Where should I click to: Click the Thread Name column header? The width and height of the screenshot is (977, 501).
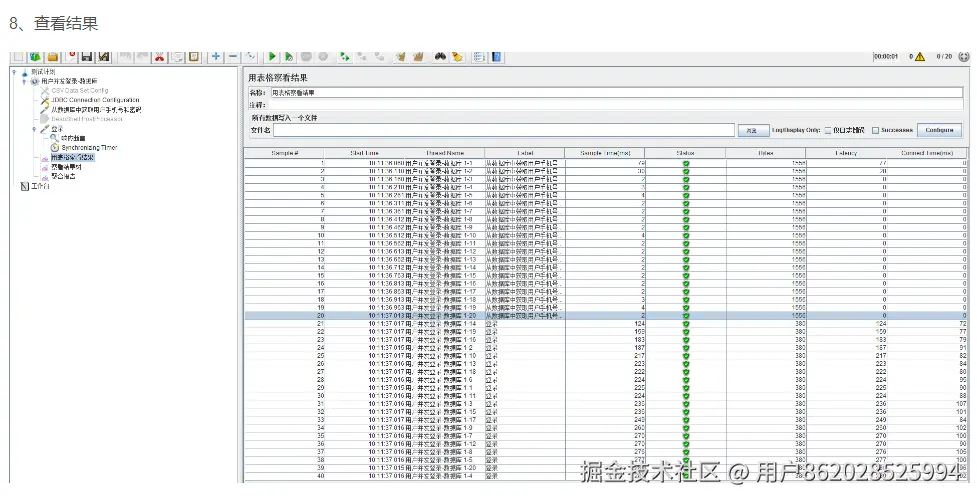445,153
